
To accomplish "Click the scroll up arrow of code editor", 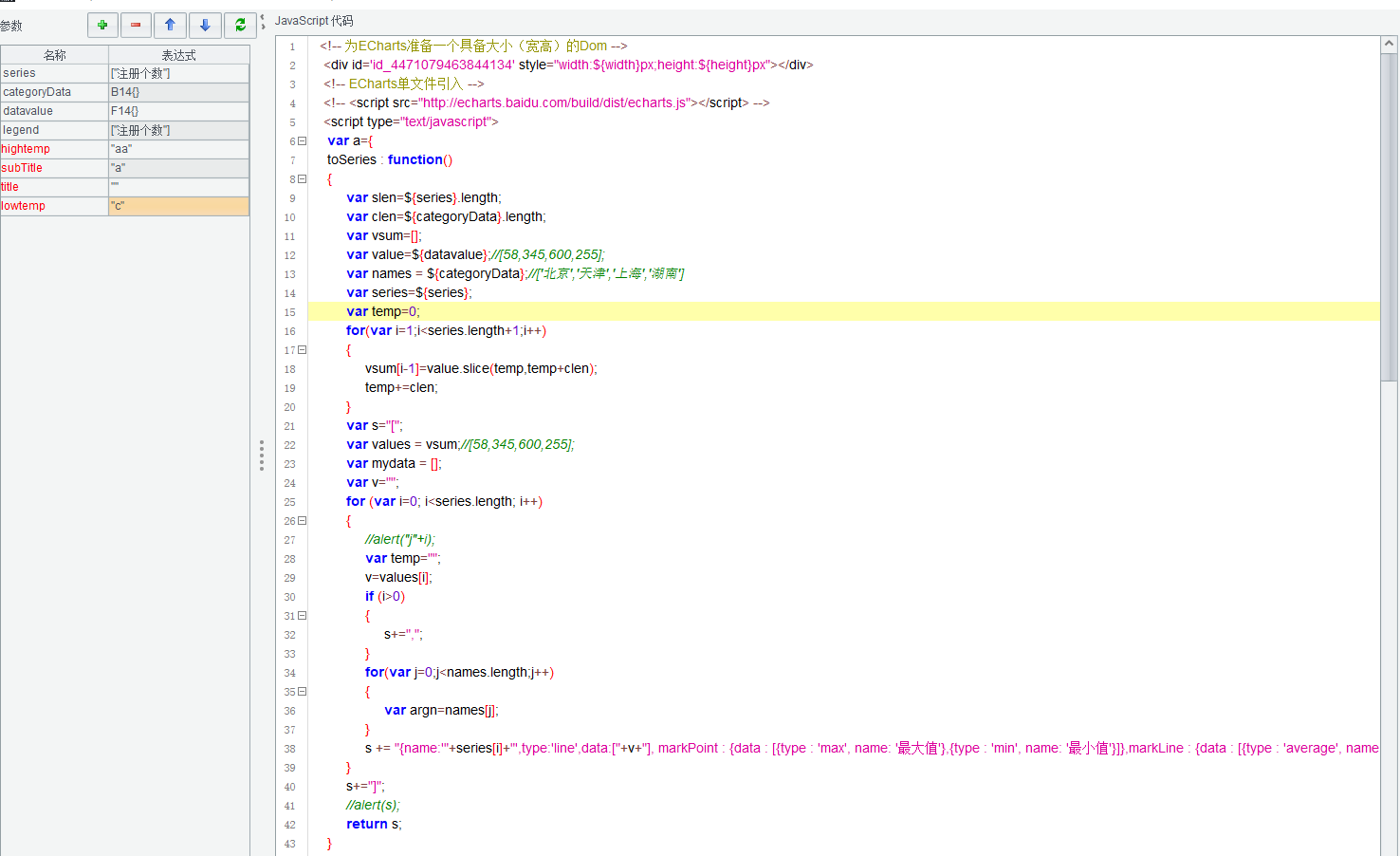I will pyautogui.click(x=1390, y=44).
